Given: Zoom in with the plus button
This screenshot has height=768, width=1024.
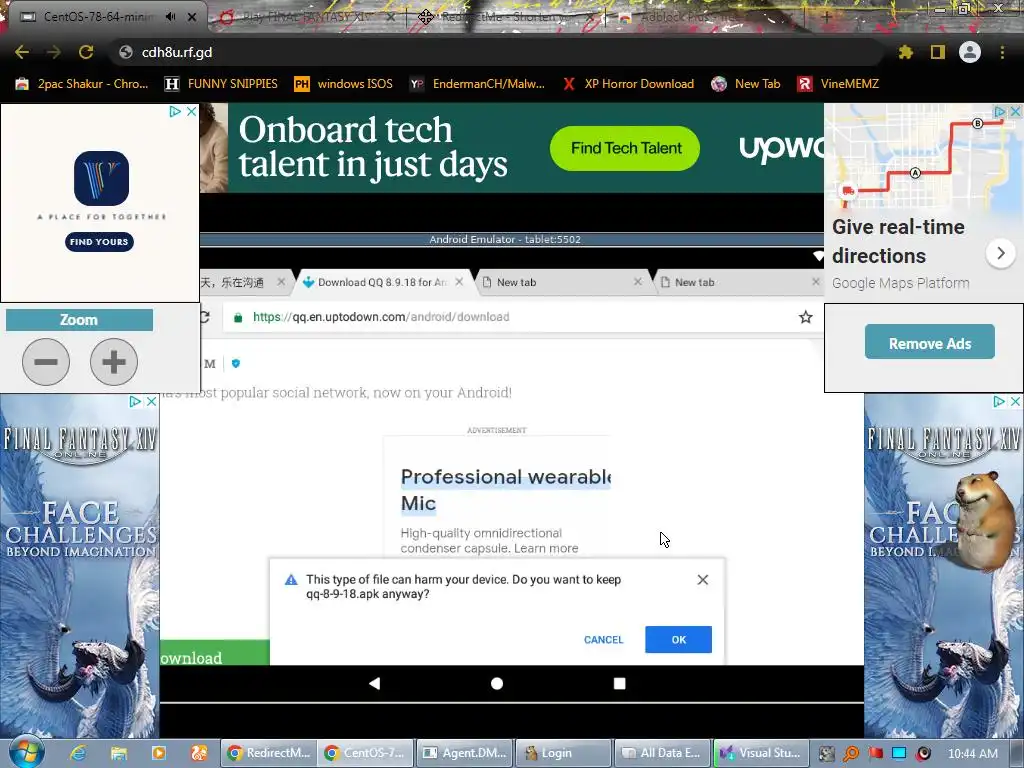Looking at the screenshot, I should (114, 362).
